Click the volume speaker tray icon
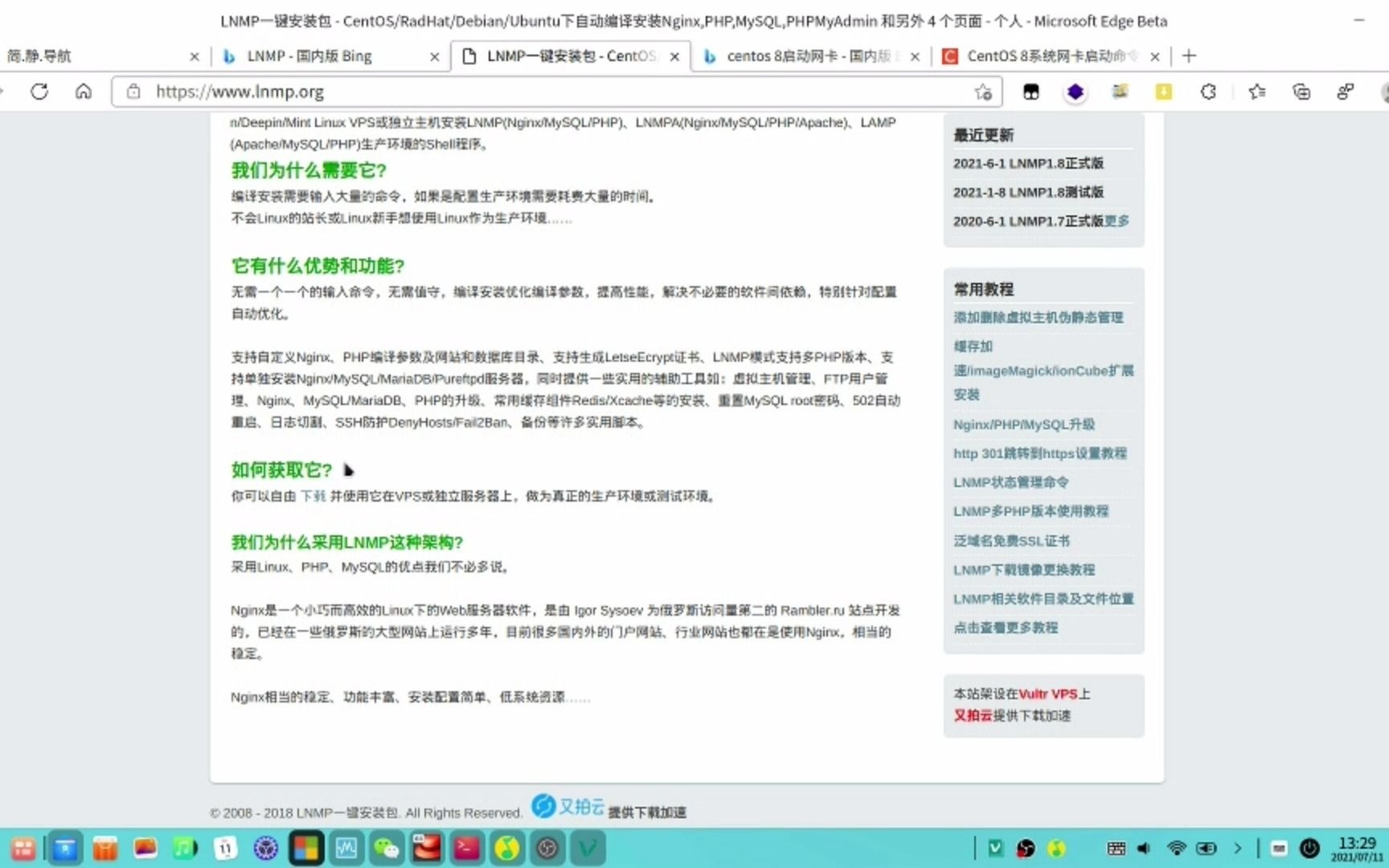Viewport: 1389px width, 868px height. 1144,849
